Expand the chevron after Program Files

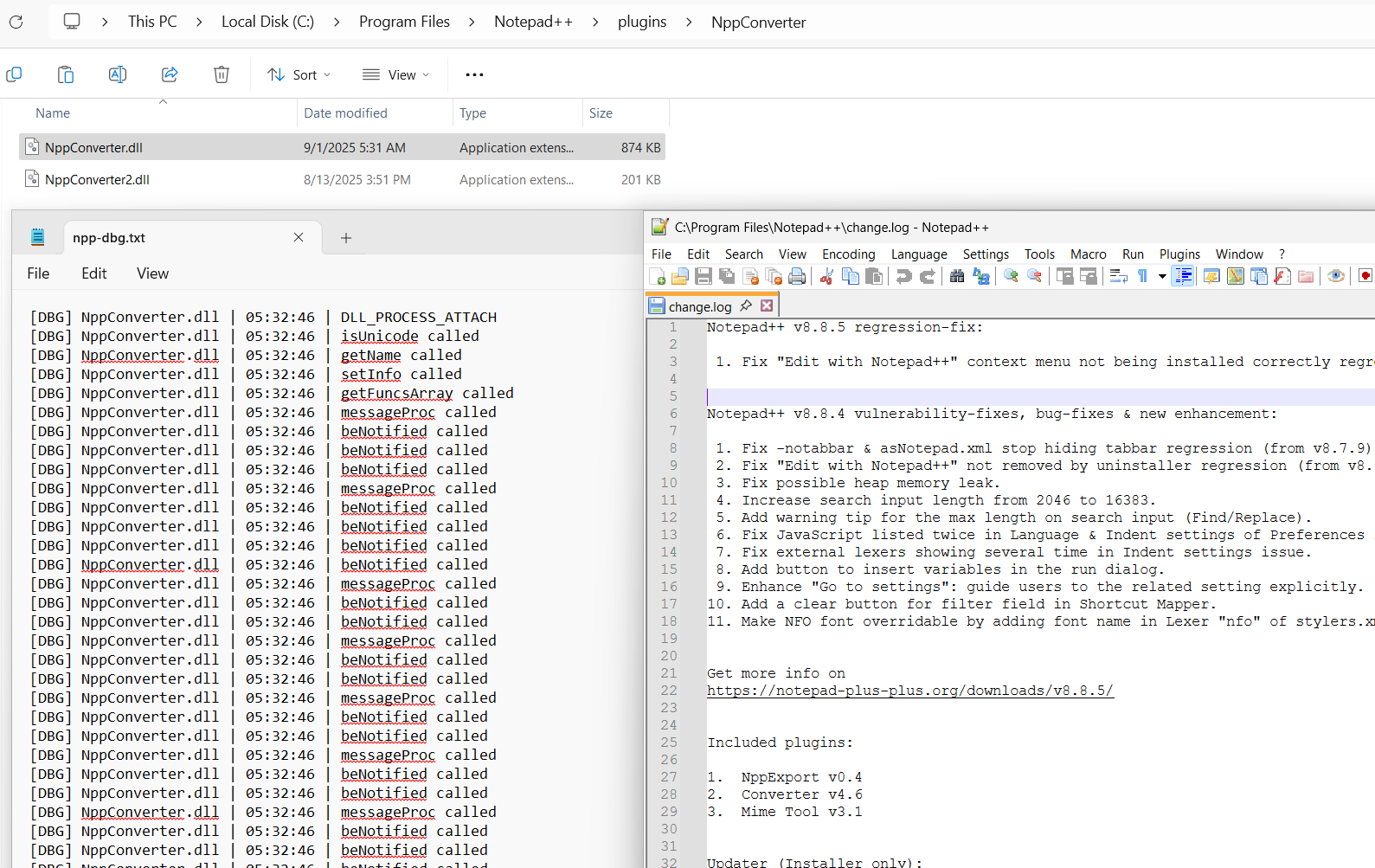472,22
